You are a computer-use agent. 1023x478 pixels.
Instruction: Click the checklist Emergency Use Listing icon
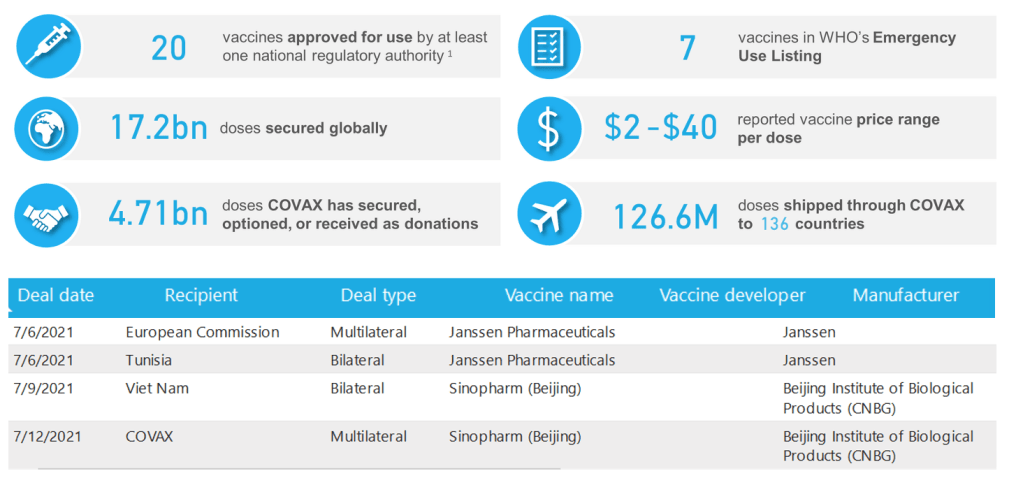point(550,46)
